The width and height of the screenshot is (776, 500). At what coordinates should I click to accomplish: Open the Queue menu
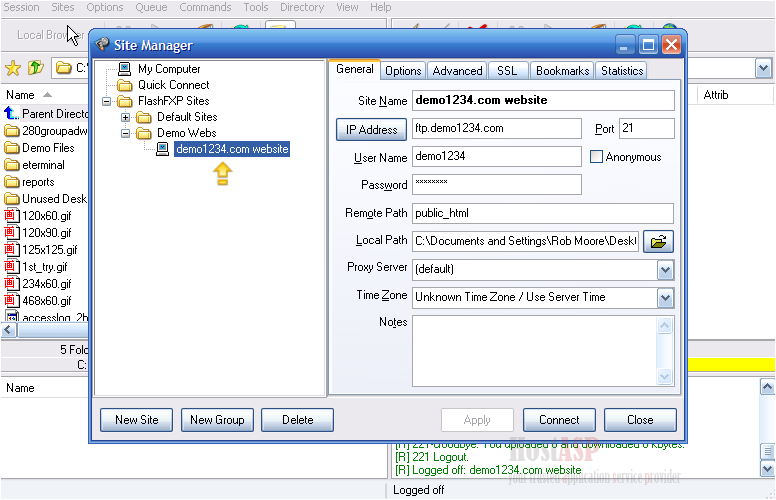click(151, 7)
